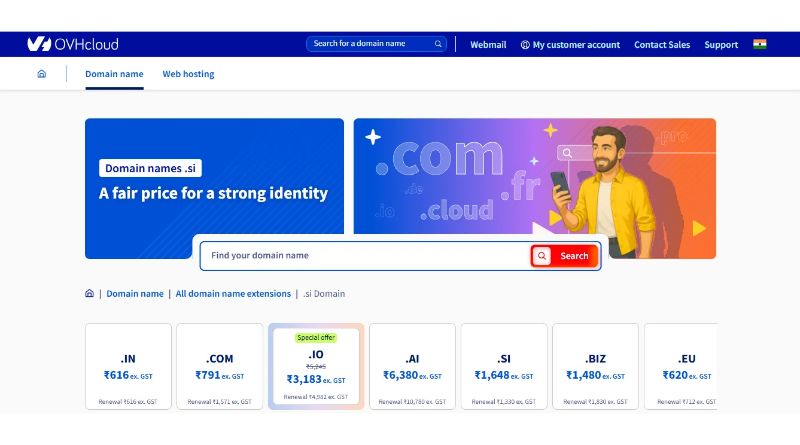Click the fair price headline text
Viewport: 800px width, 445px height.
[213, 193]
